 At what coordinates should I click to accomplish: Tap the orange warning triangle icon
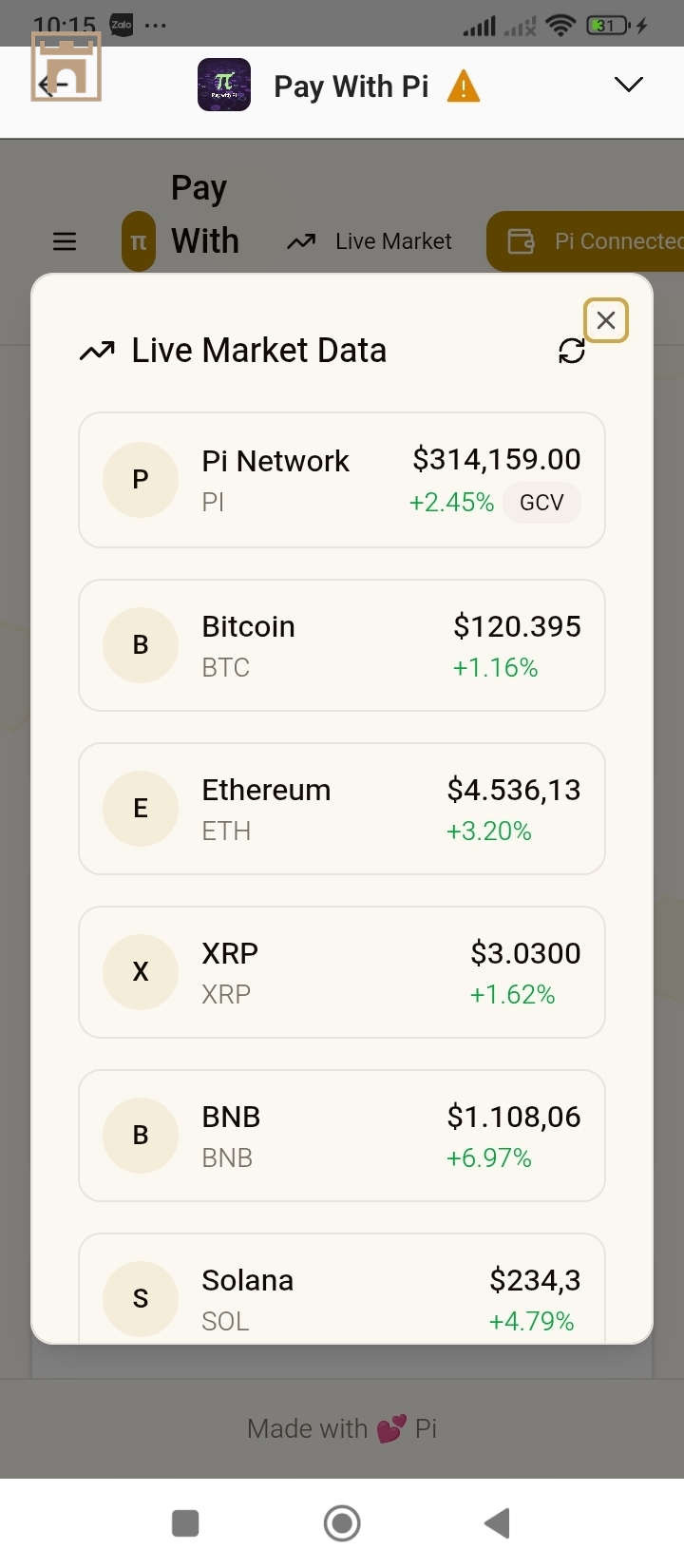tap(464, 86)
